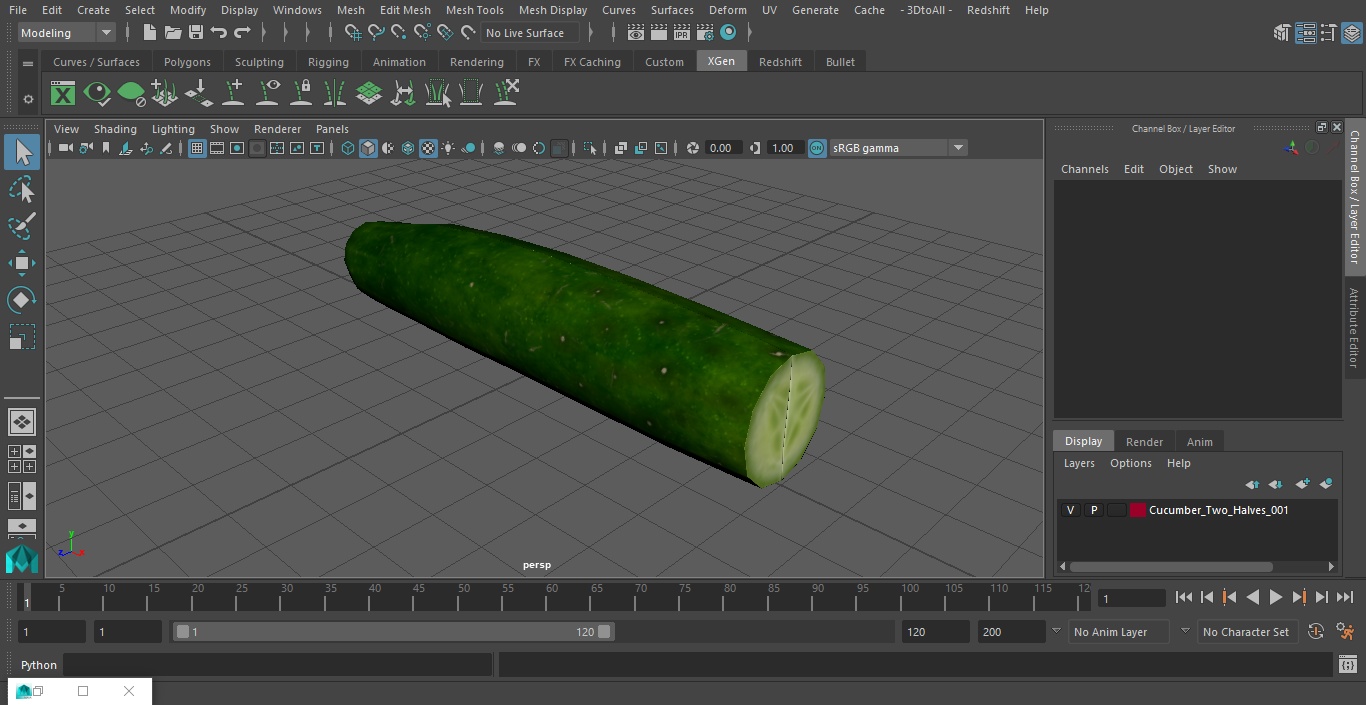Open the Python script language selector
This screenshot has width=1366, height=705.
(x=39, y=665)
